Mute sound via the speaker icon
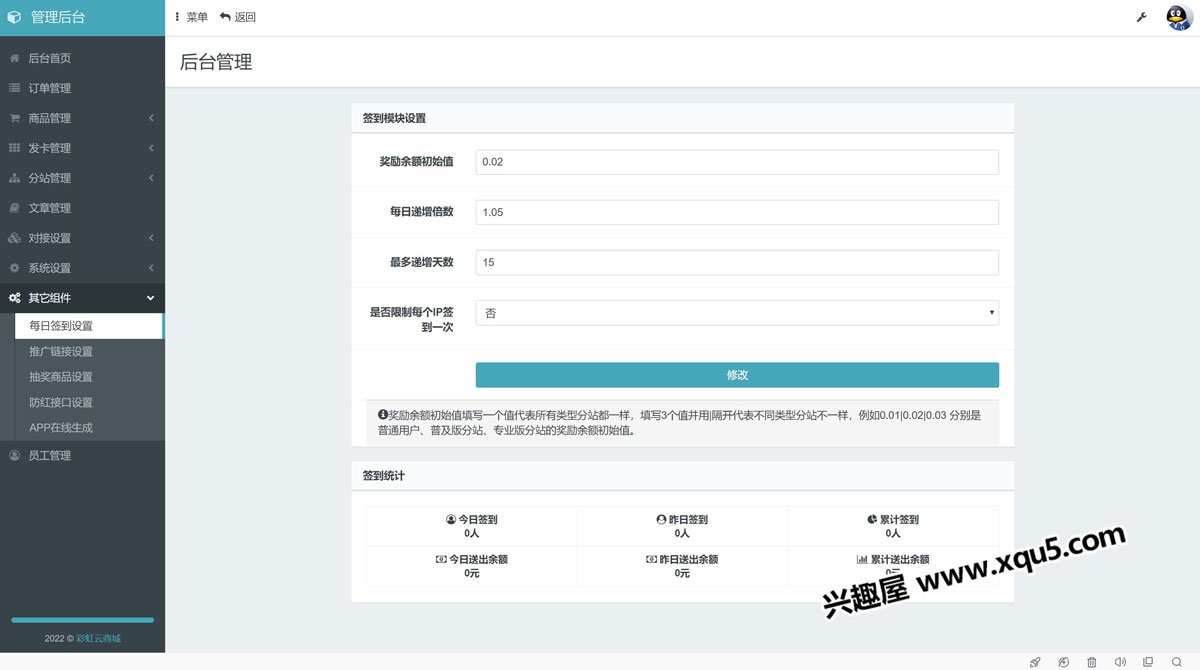 click(1120, 662)
